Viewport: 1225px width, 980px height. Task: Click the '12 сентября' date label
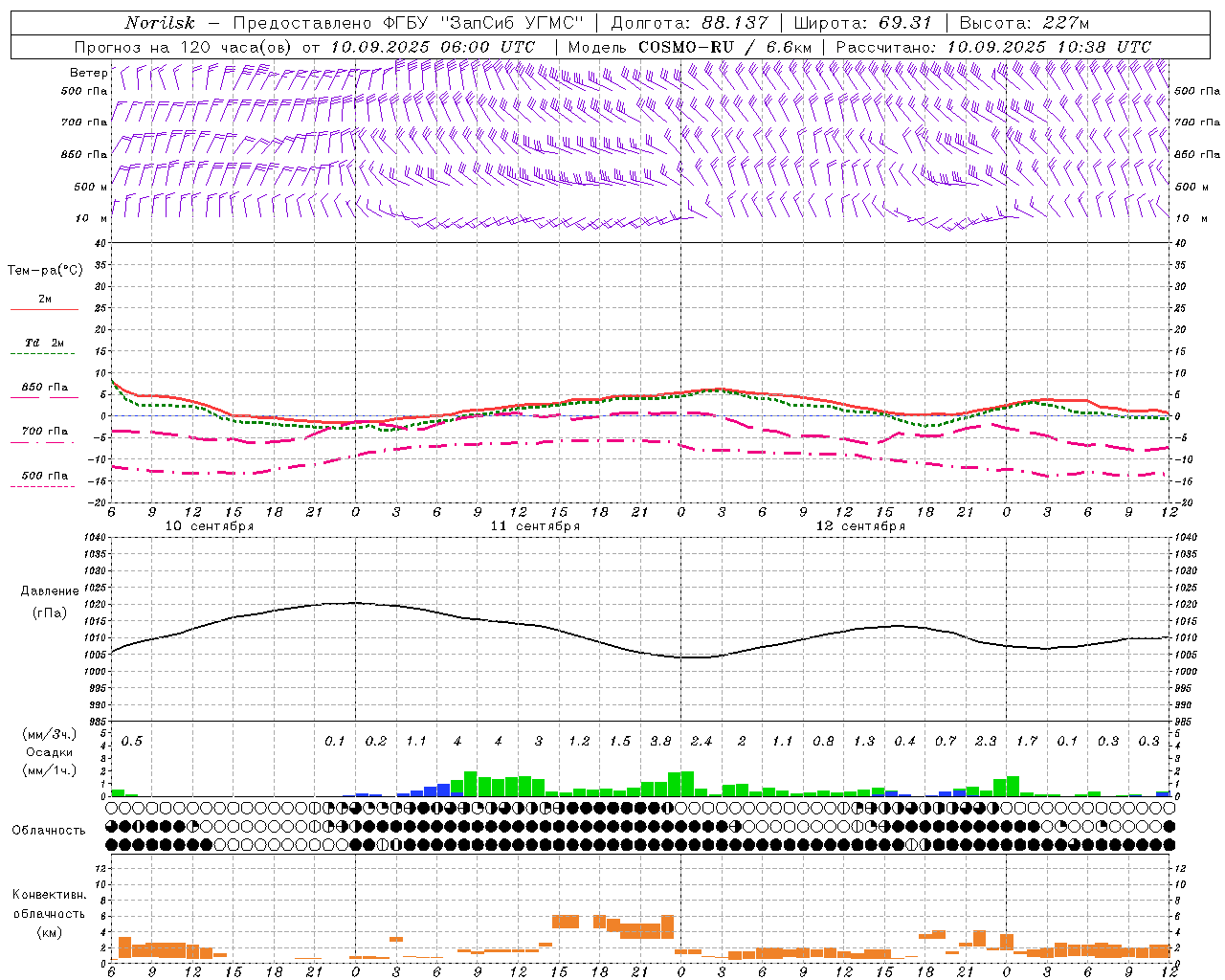pos(860,526)
